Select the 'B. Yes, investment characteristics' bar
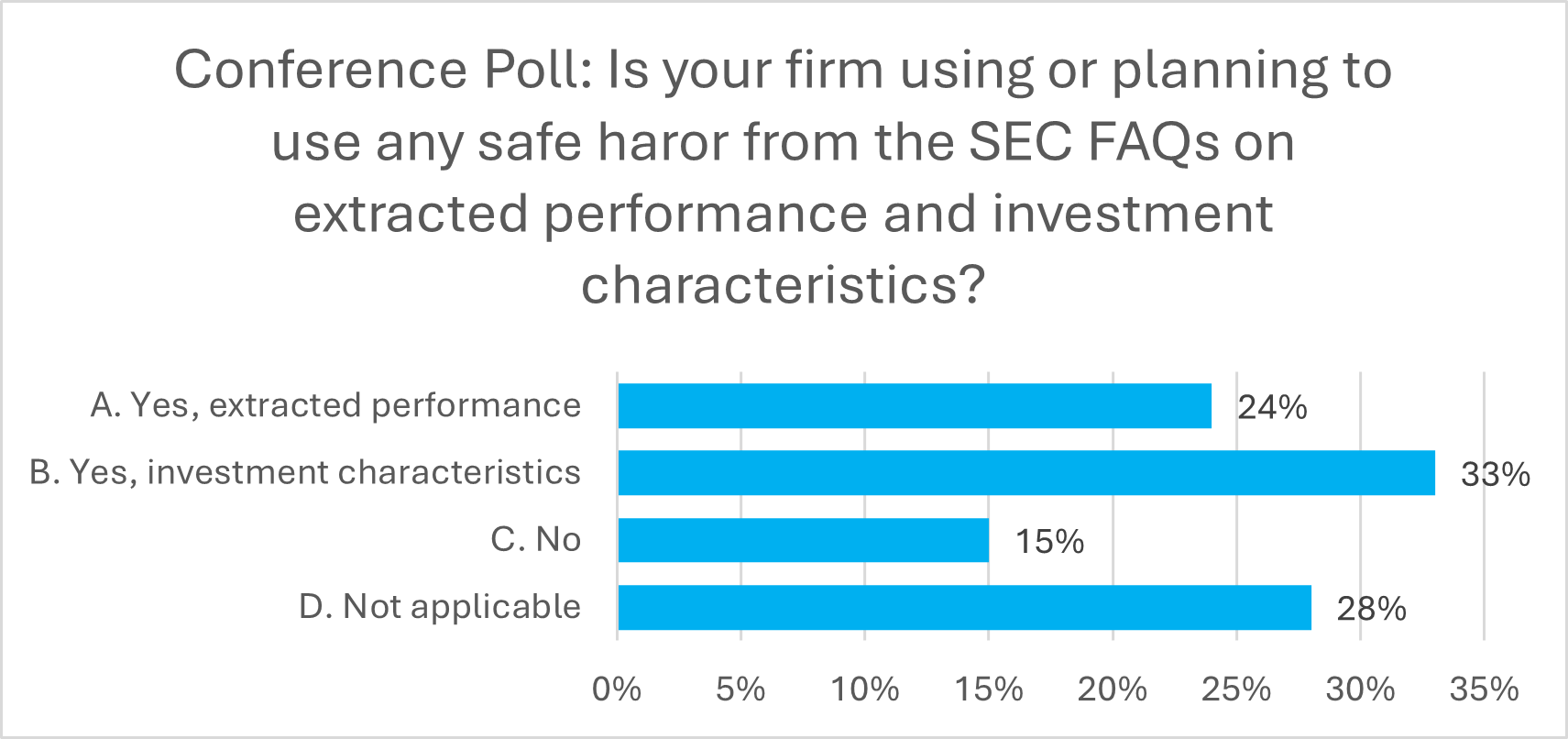Viewport: 1568px width, 739px height. pos(1026,473)
